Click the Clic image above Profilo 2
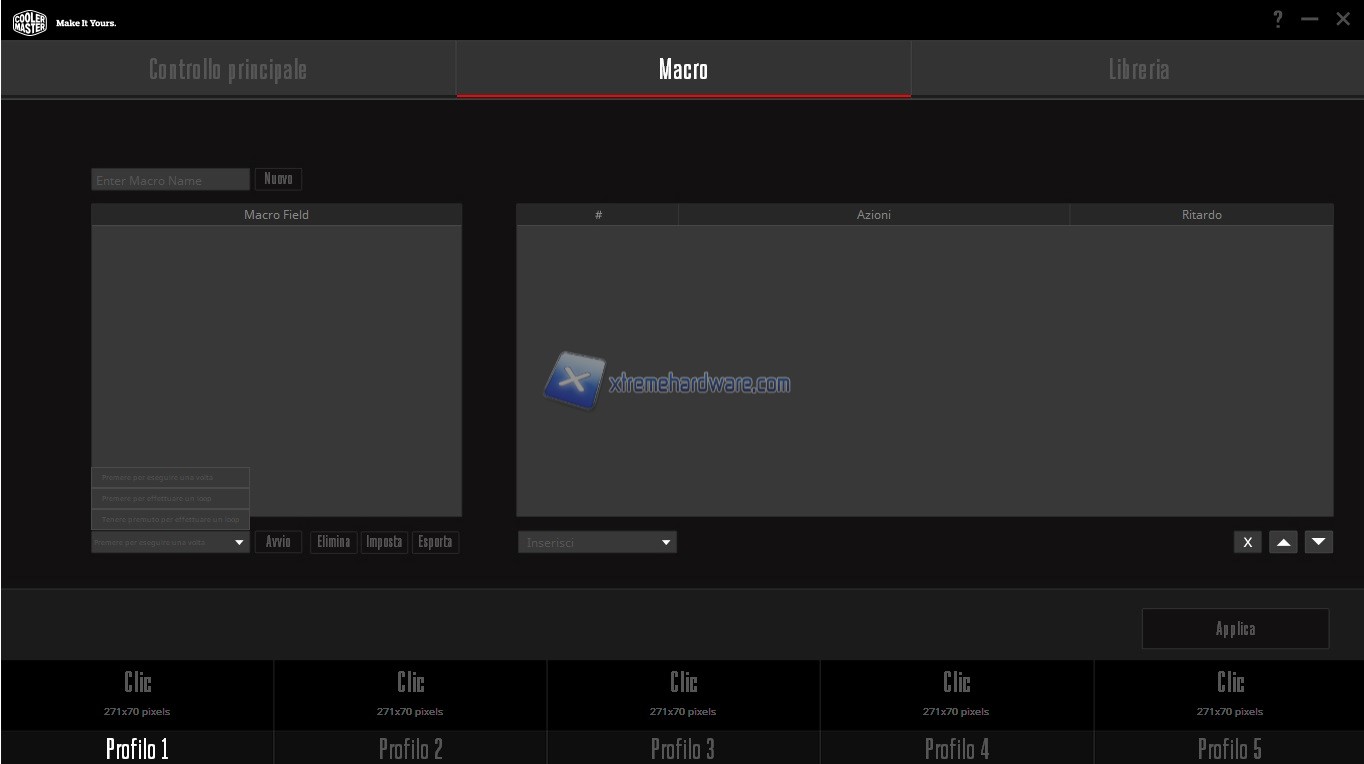1364x764 pixels. click(410, 694)
